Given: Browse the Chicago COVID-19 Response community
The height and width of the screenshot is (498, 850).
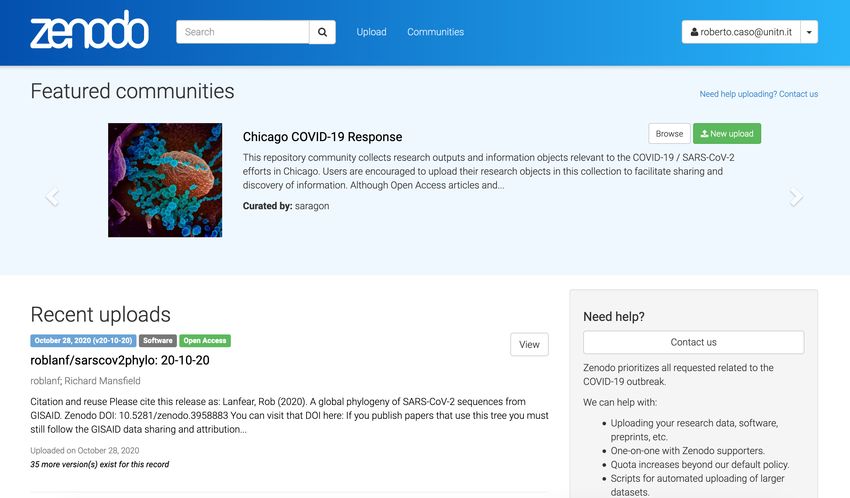Looking at the screenshot, I should [669, 134].
